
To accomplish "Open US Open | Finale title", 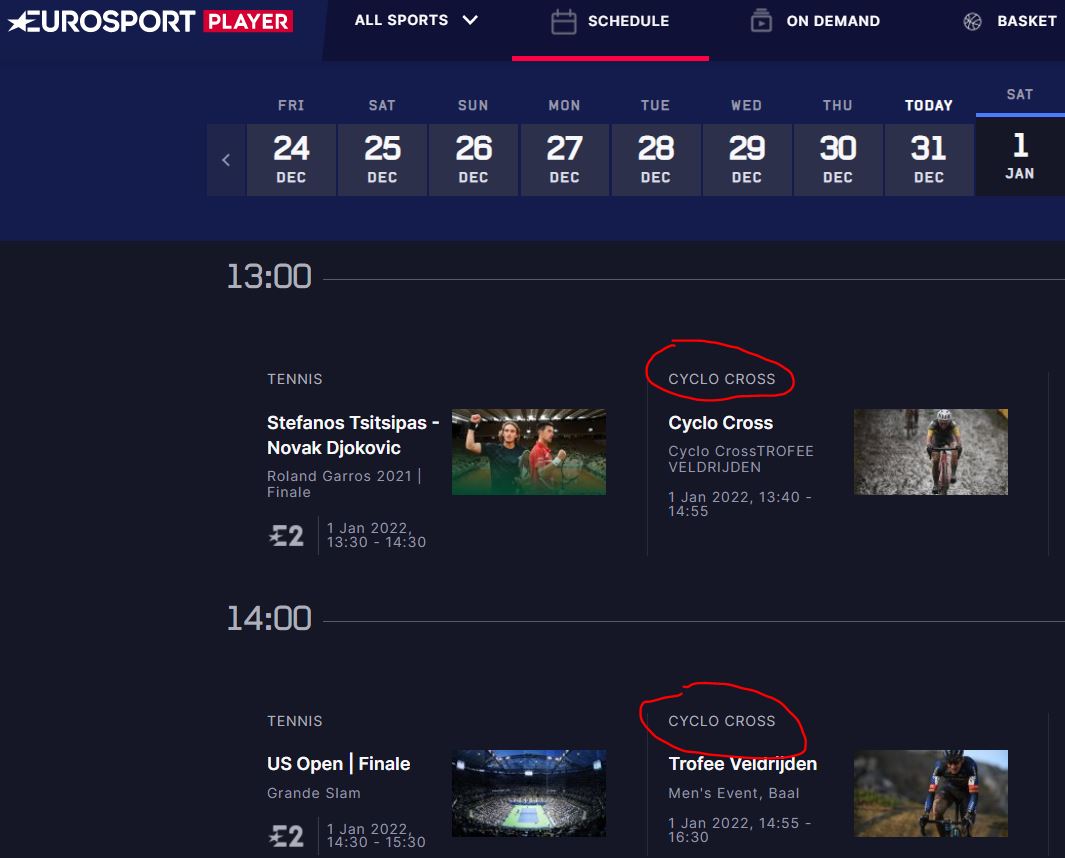I will (x=338, y=764).
